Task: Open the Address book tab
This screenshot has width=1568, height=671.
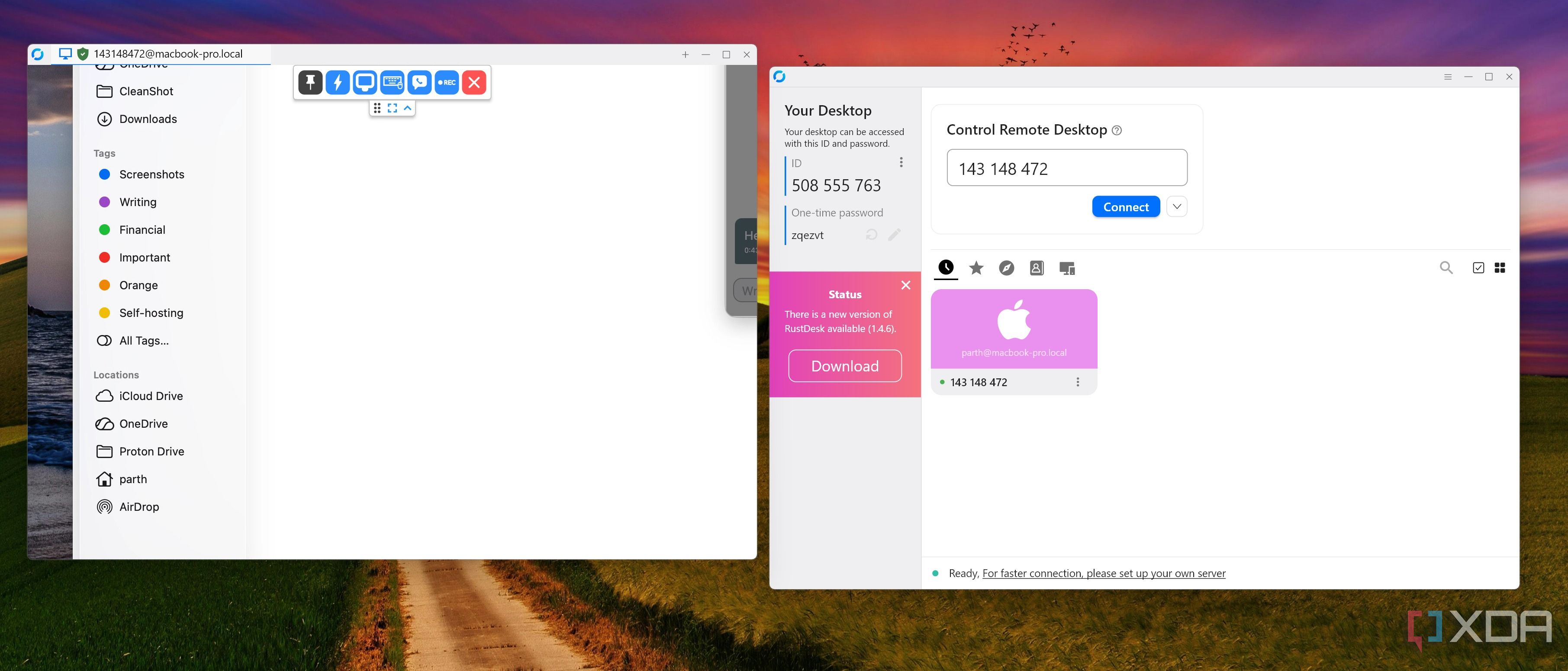Action: point(1037,268)
